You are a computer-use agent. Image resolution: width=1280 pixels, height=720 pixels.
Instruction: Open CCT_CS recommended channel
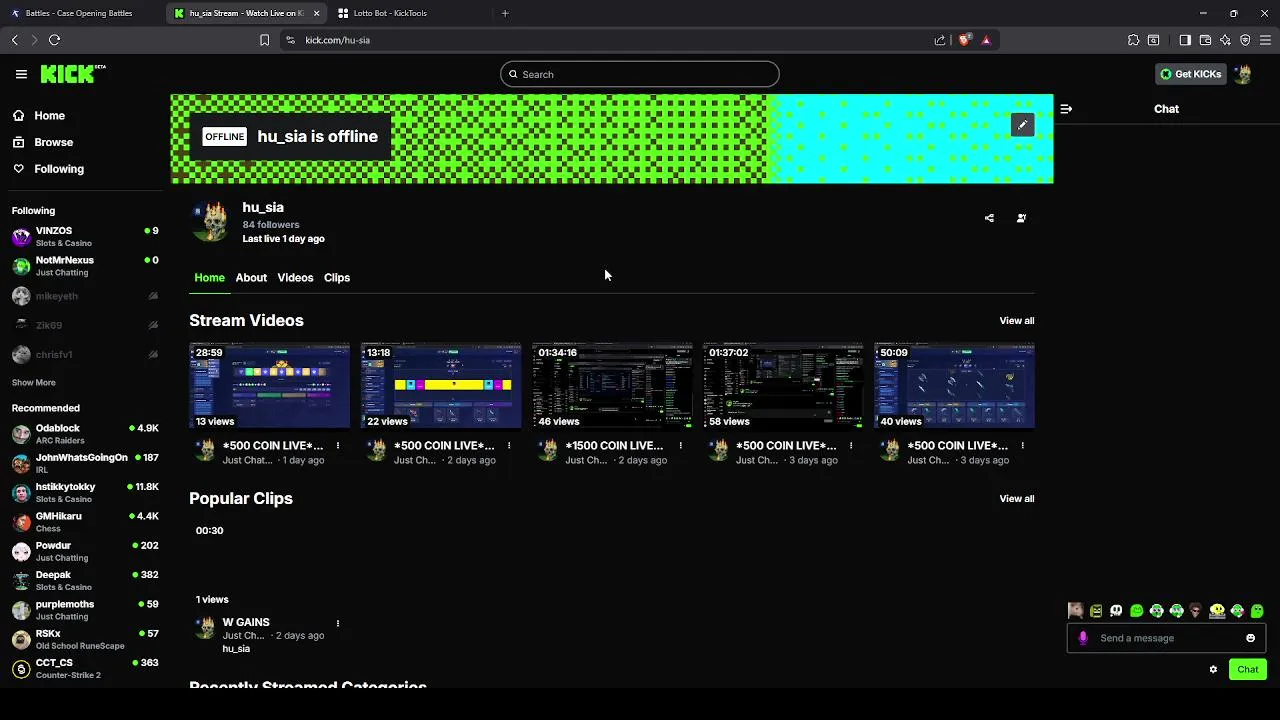pyautogui.click(x=85, y=669)
